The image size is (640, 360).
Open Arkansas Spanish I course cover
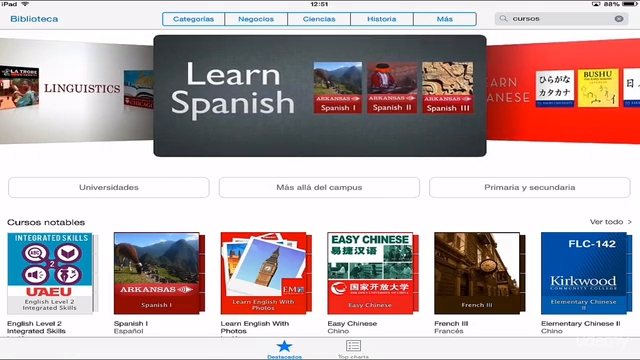click(x=157, y=273)
